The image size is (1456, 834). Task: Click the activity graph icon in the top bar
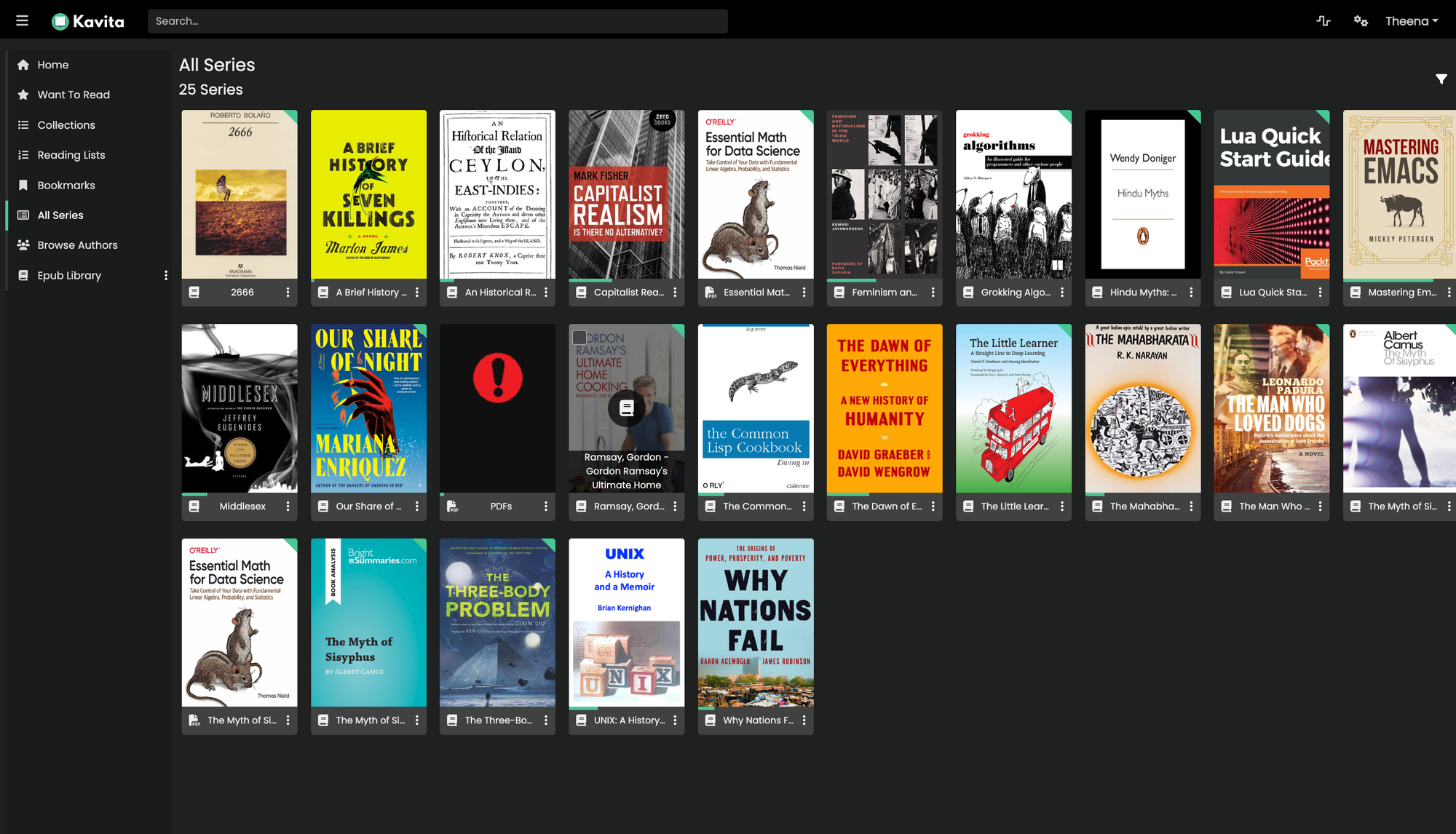pos(1324,21)
